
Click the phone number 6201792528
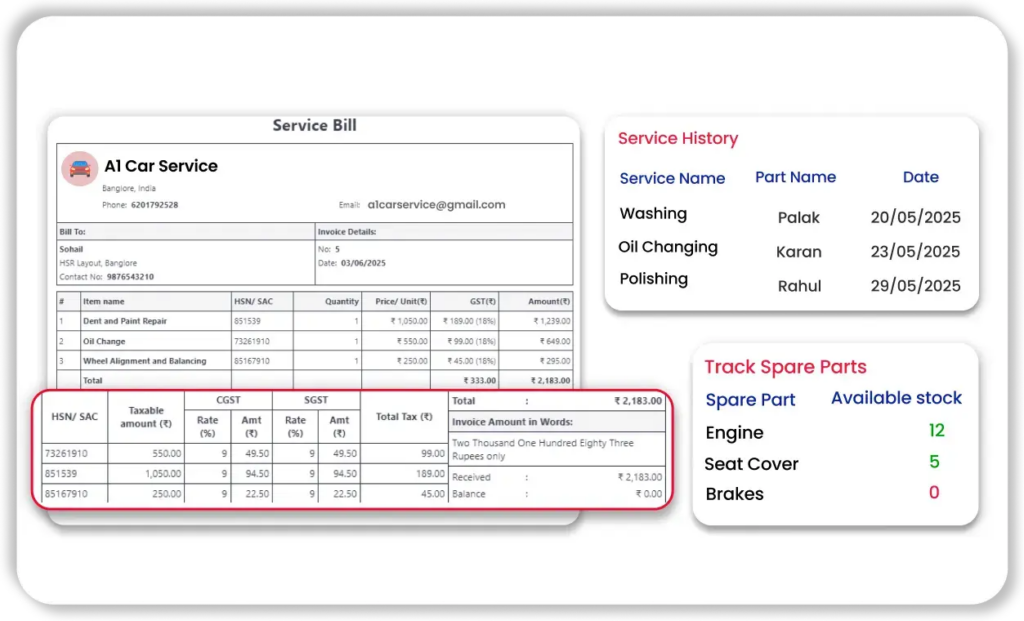click(x=154, y=205)
